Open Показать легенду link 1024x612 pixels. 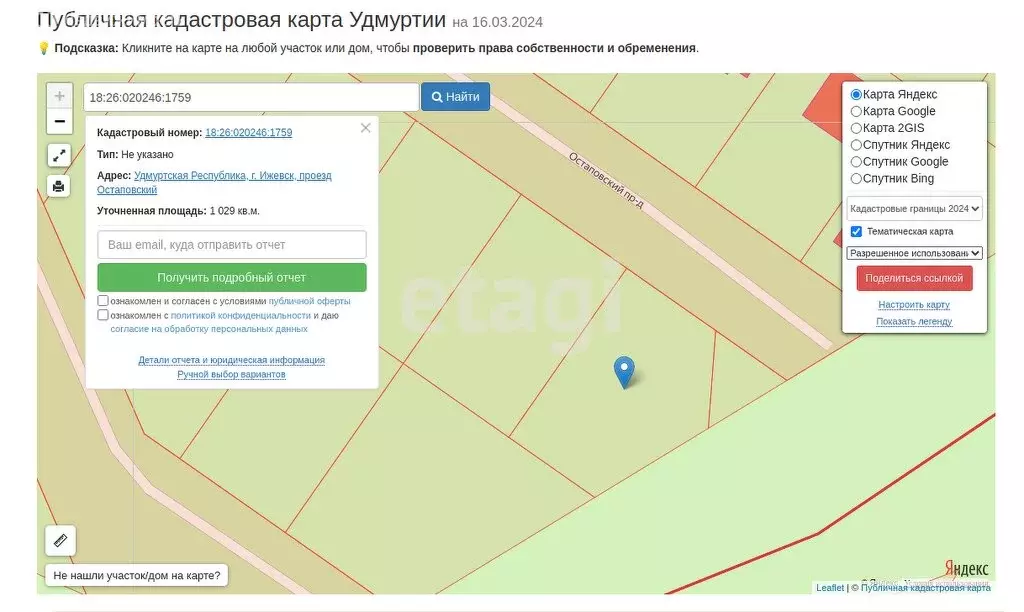pos(914,321)
